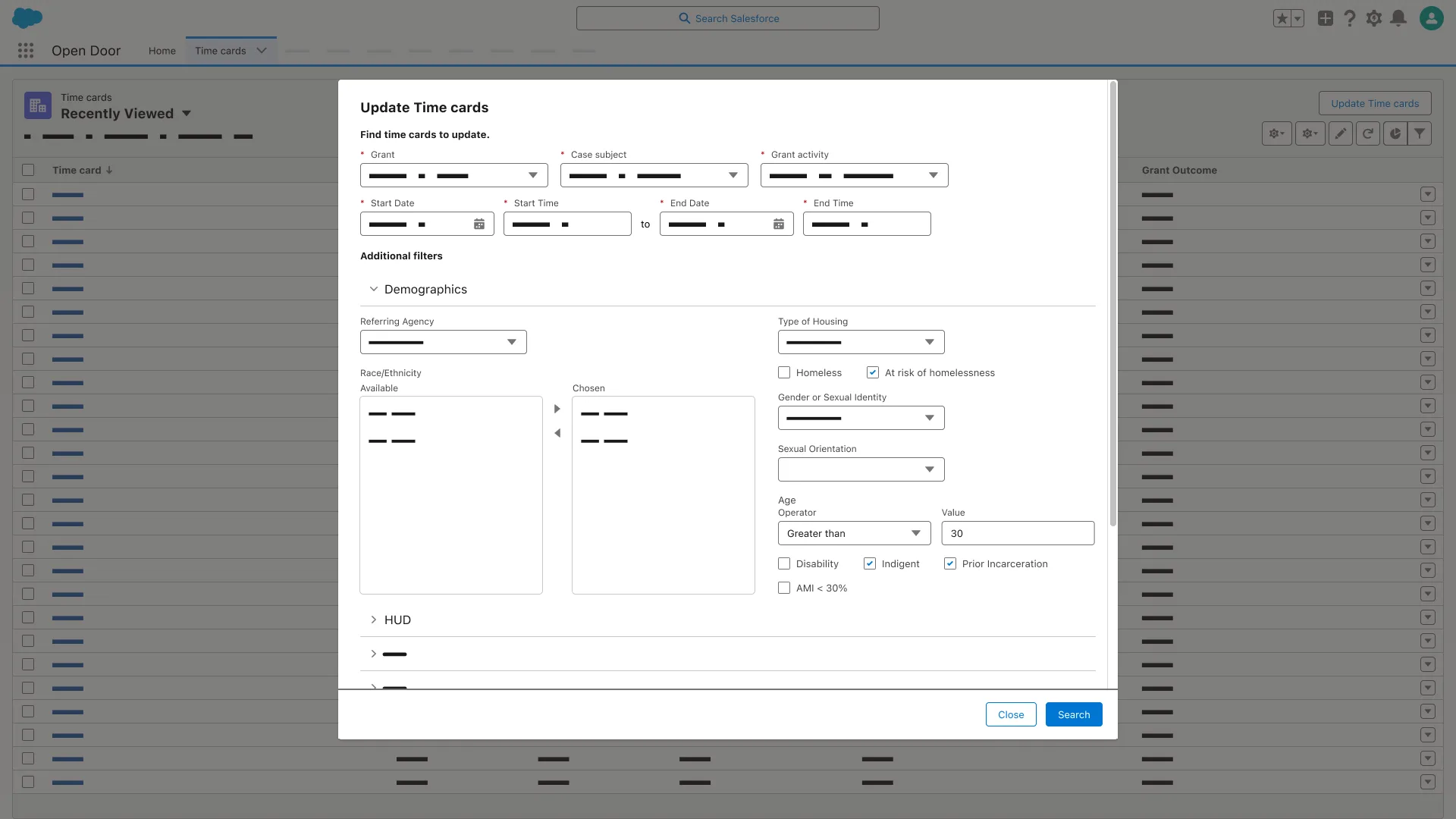The height and width of the screenshot is (819, 1456).
Task: Select first item in Chosen list
Action: [604, 414]
